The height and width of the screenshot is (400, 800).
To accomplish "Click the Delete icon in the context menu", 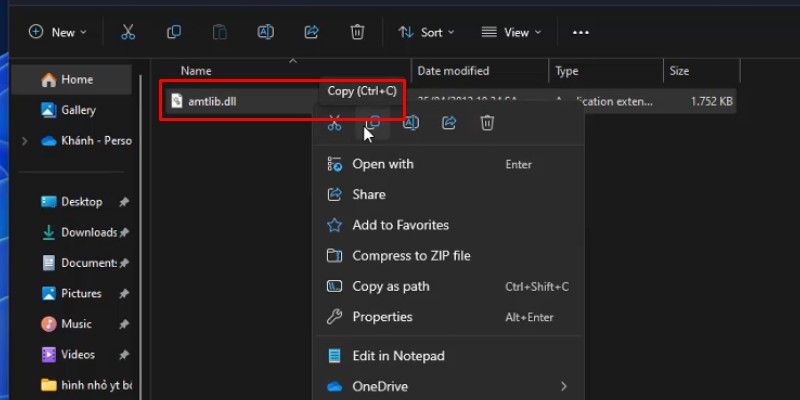I will point(487,123).
